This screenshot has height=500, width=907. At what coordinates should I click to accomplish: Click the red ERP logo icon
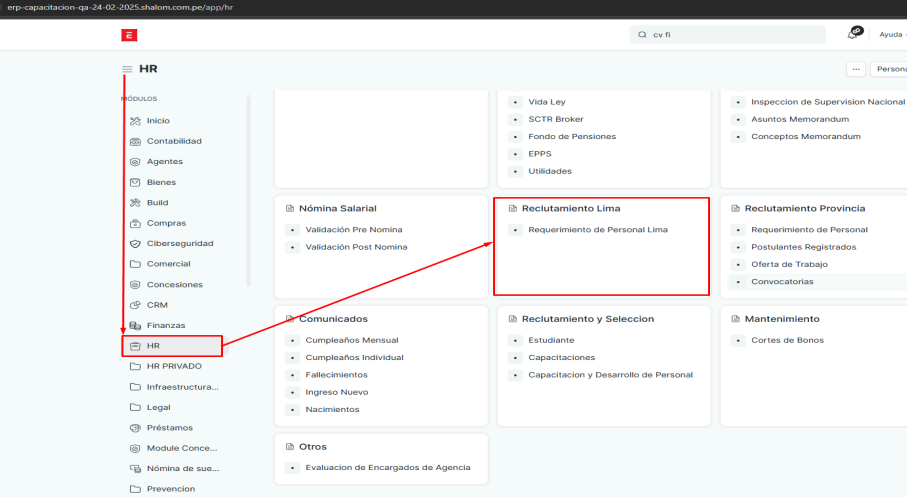click(x=128, y=35)
